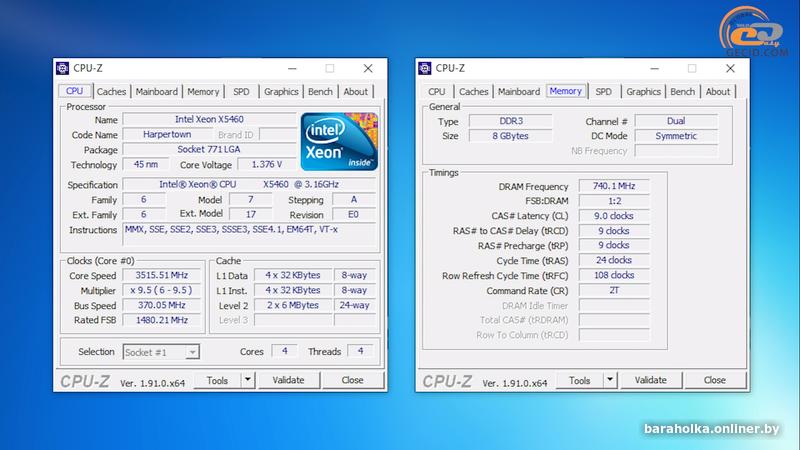800x450 pixels.
Task: Click the DRAM Frequency value 740.1 MHz
Action: coord(614,186)
